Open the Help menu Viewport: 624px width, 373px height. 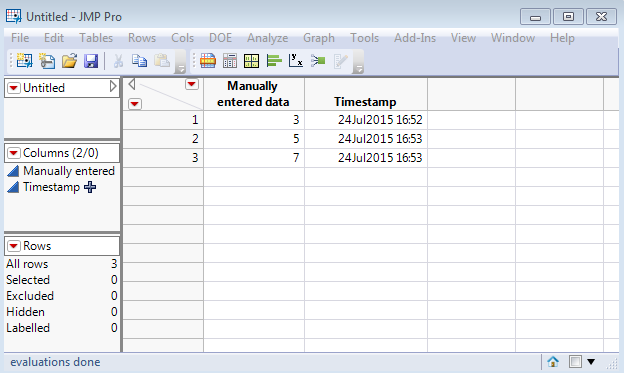pyautogui.click(x=562, y=38)
